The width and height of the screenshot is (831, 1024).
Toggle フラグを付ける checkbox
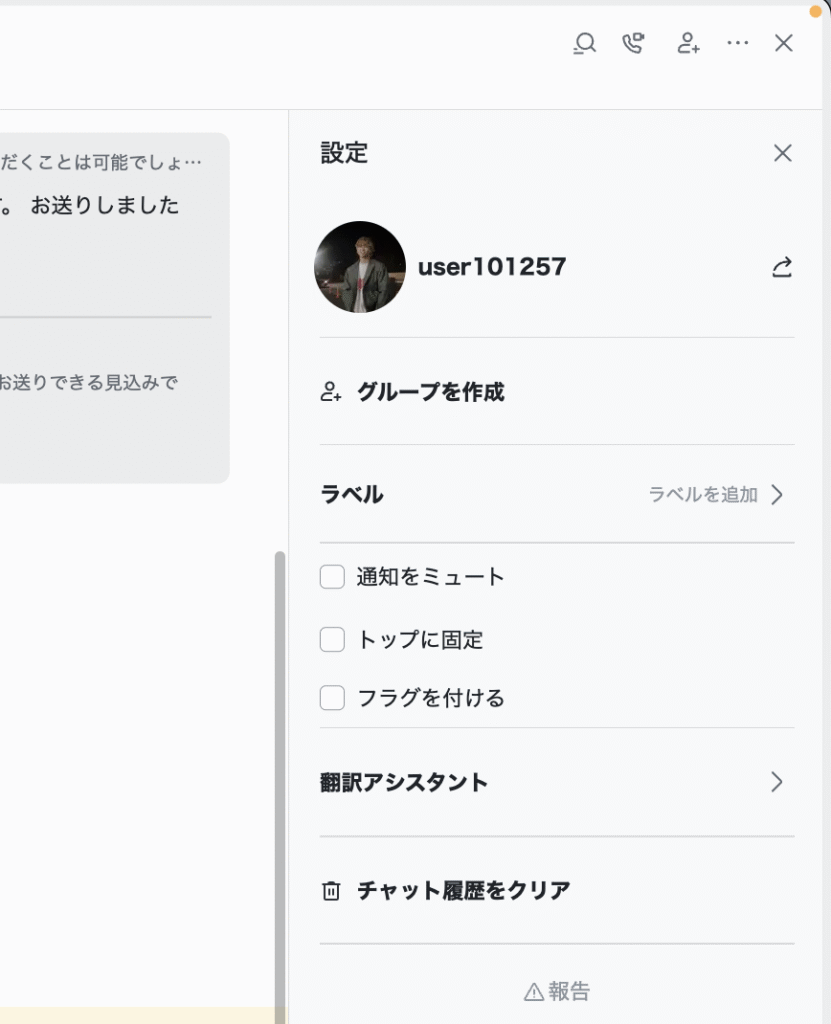(333, 697)
